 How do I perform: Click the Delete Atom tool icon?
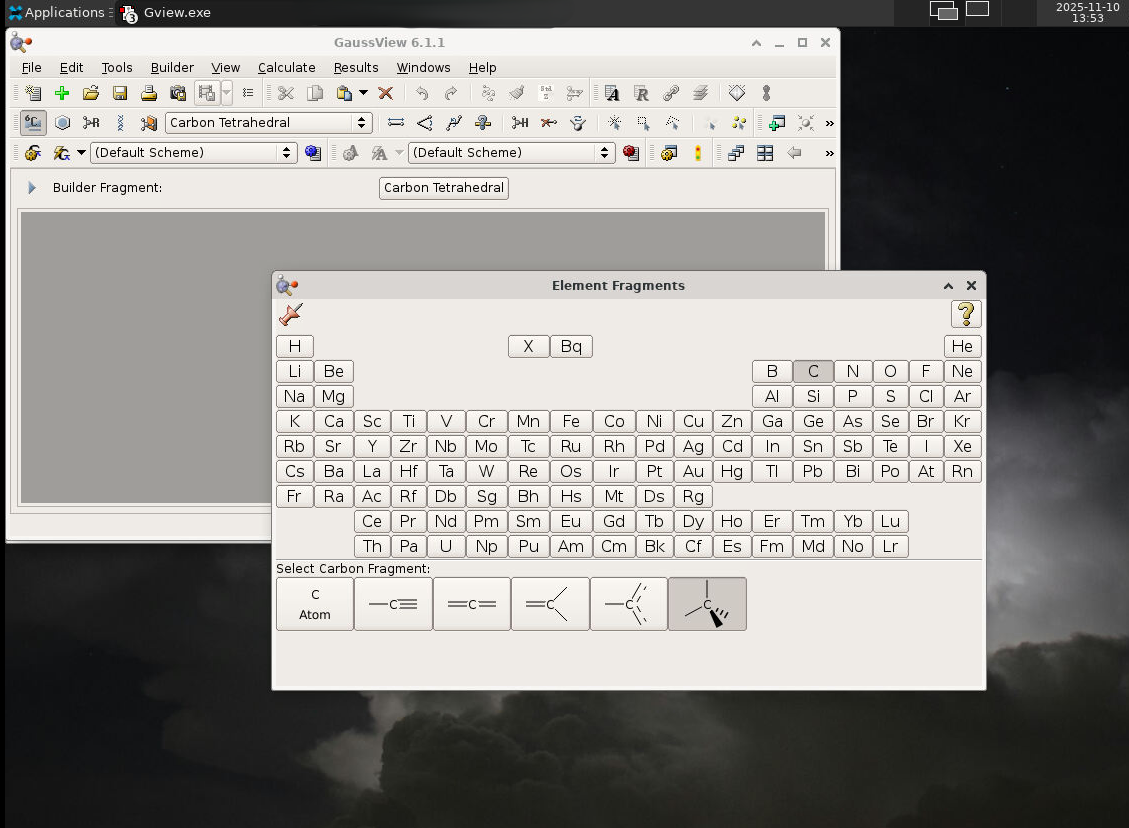(x=549, y=123)
